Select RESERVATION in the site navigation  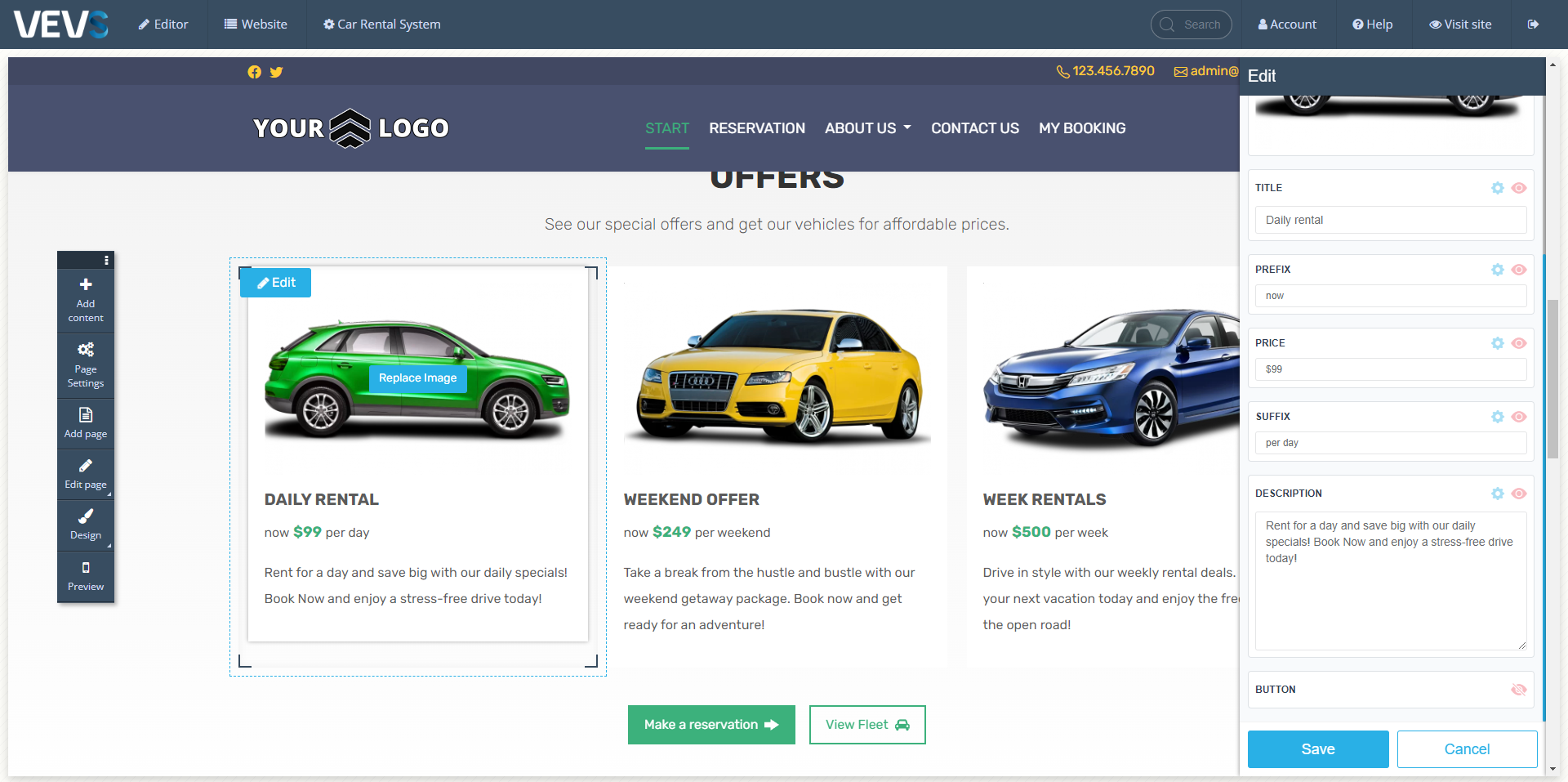point(756,128)
